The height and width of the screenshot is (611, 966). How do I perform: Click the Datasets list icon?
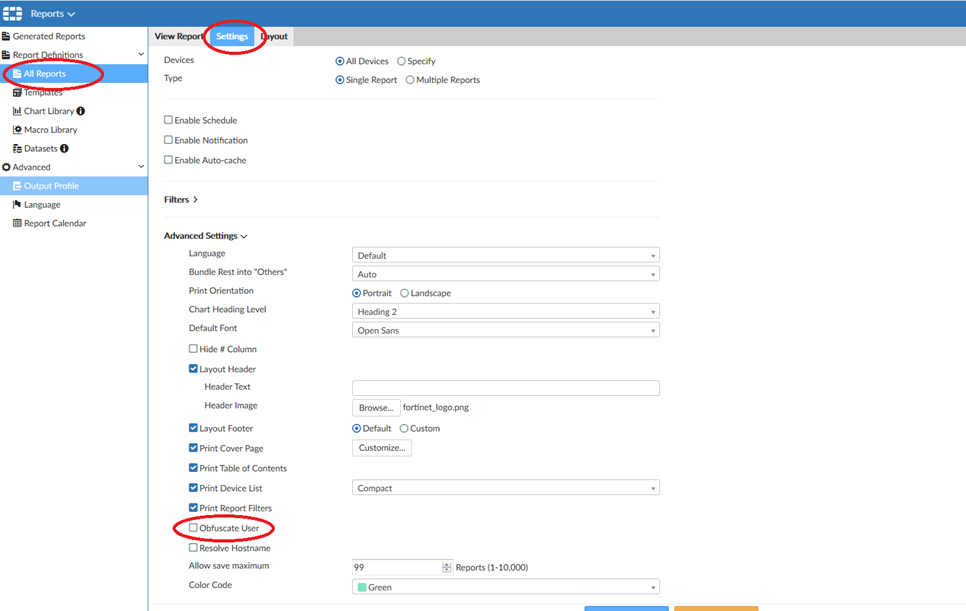point(17,148)
